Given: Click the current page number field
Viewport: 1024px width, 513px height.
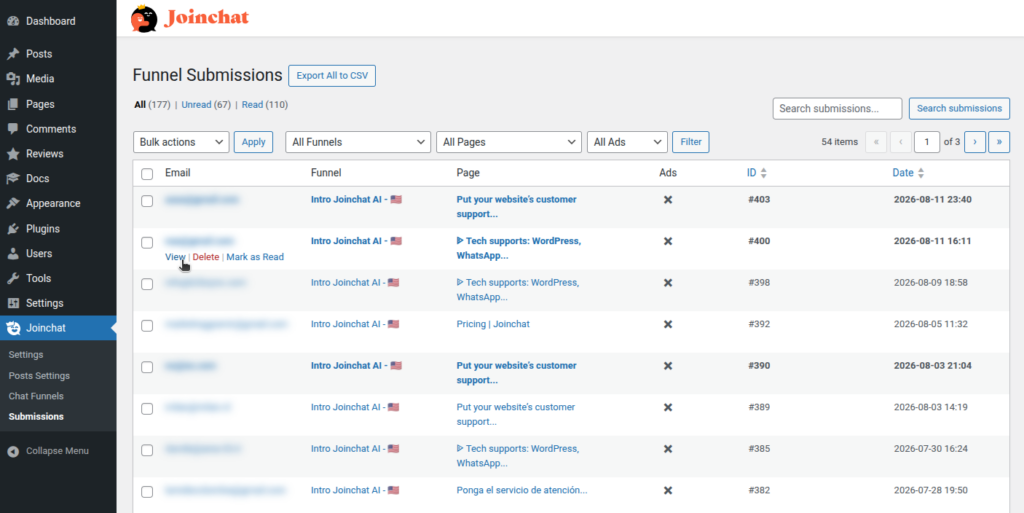Looking at the screenshot, I should (927, 142).
